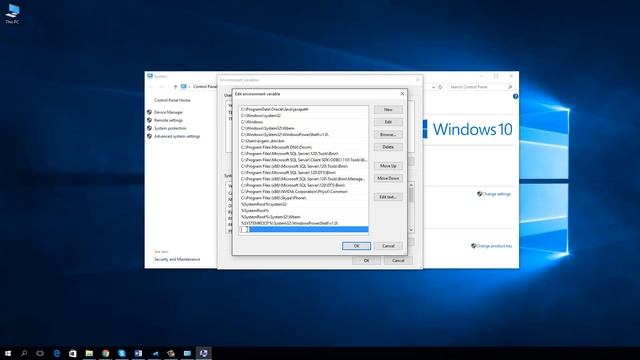The image size is (640, 360).
Task: Select the C:\Windows\system32 path entry
Action: pos(304,116)
